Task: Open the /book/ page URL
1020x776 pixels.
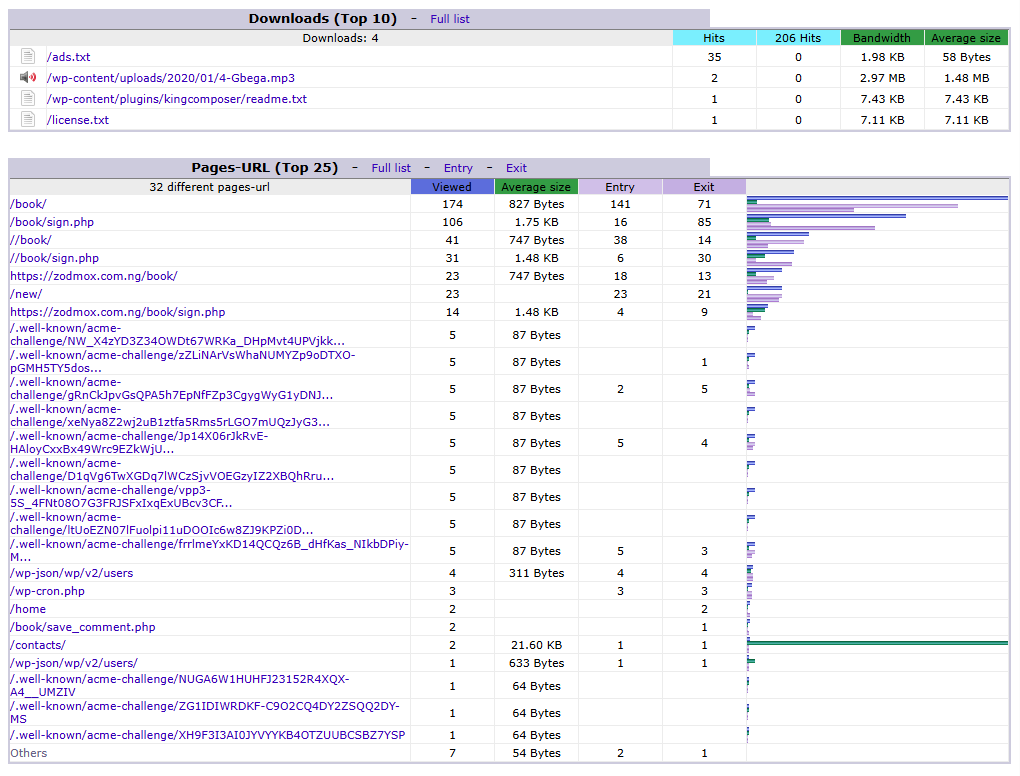Action: 28,204
